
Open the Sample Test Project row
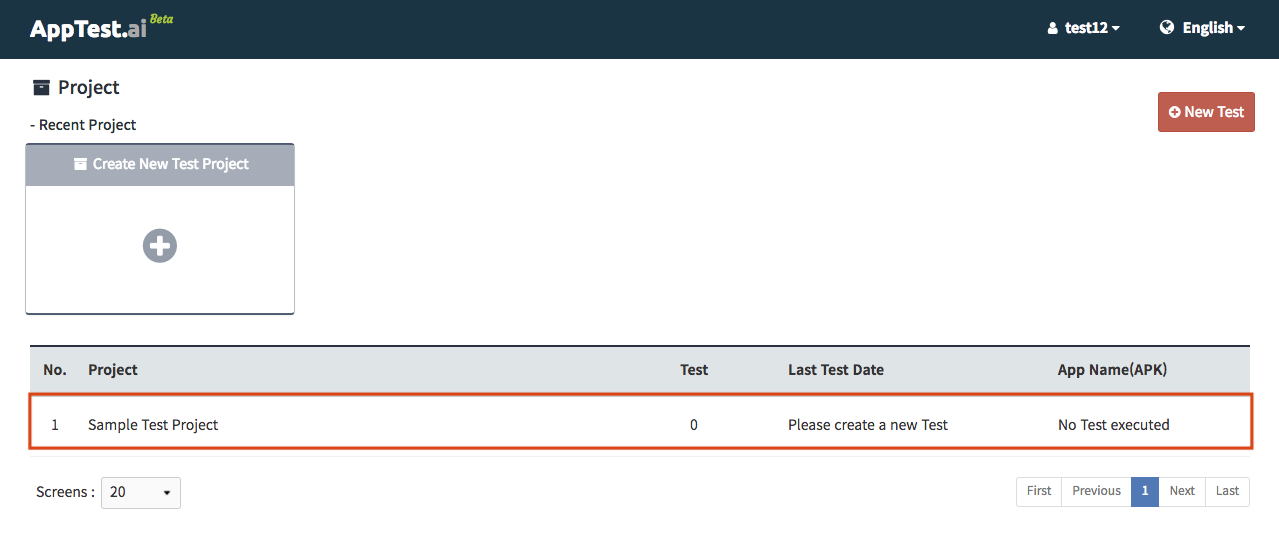click(x=640, y=424)
